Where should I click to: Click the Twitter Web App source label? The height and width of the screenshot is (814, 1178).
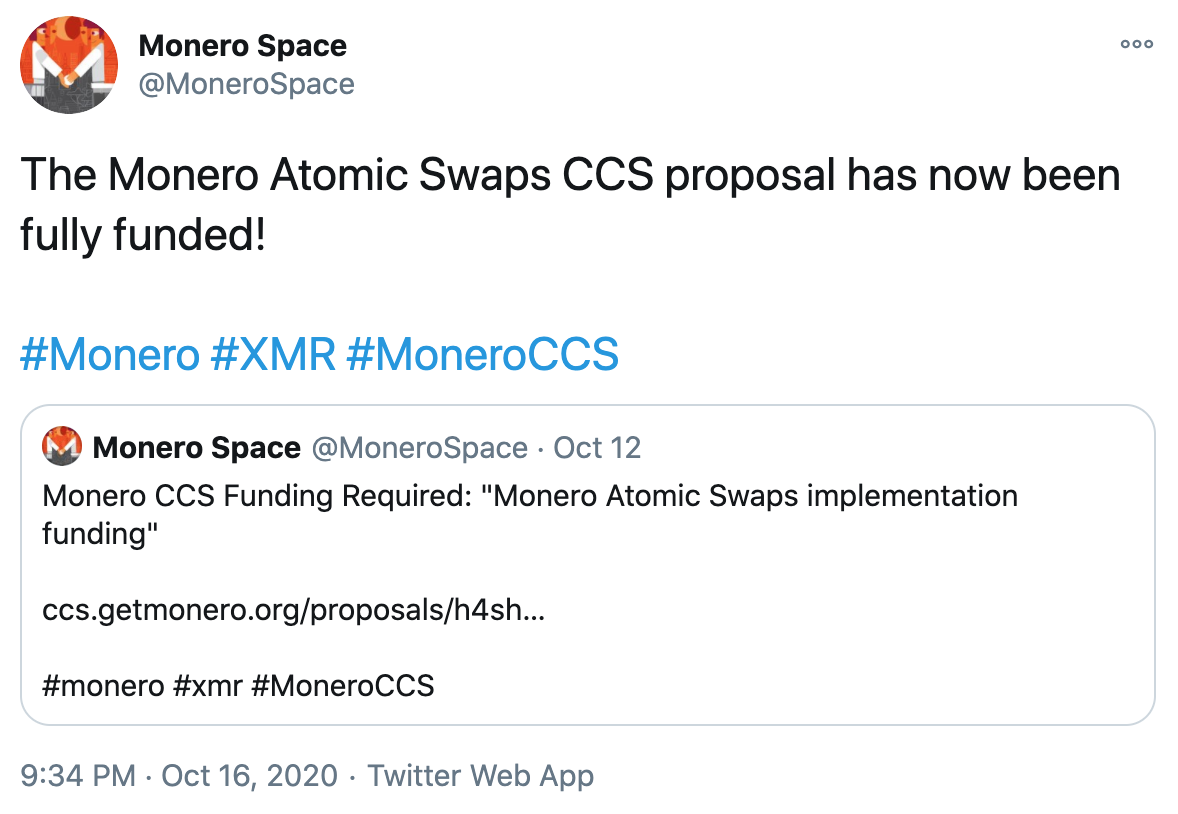pos(482,775)
